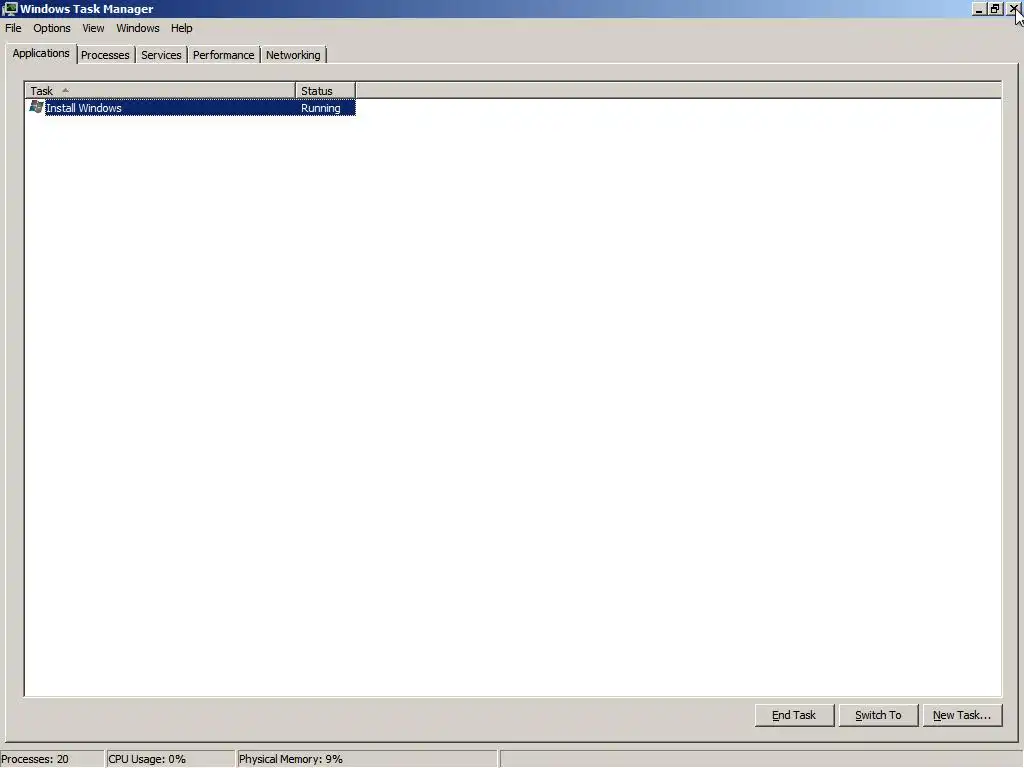Switch to the Applications tab
Screen dimensions: 1024x768
[40, 54]
